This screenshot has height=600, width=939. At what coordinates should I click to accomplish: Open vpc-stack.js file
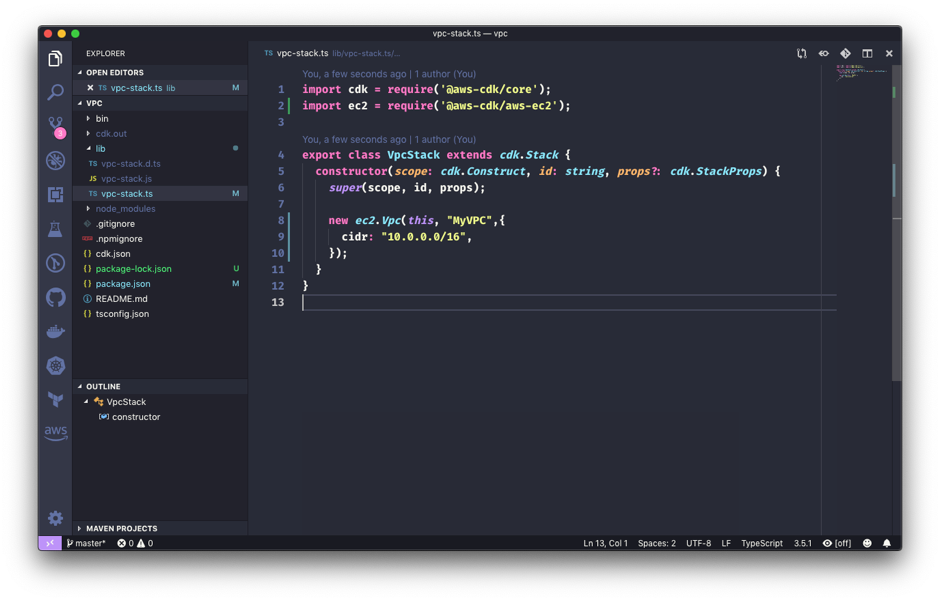point(160,178)
